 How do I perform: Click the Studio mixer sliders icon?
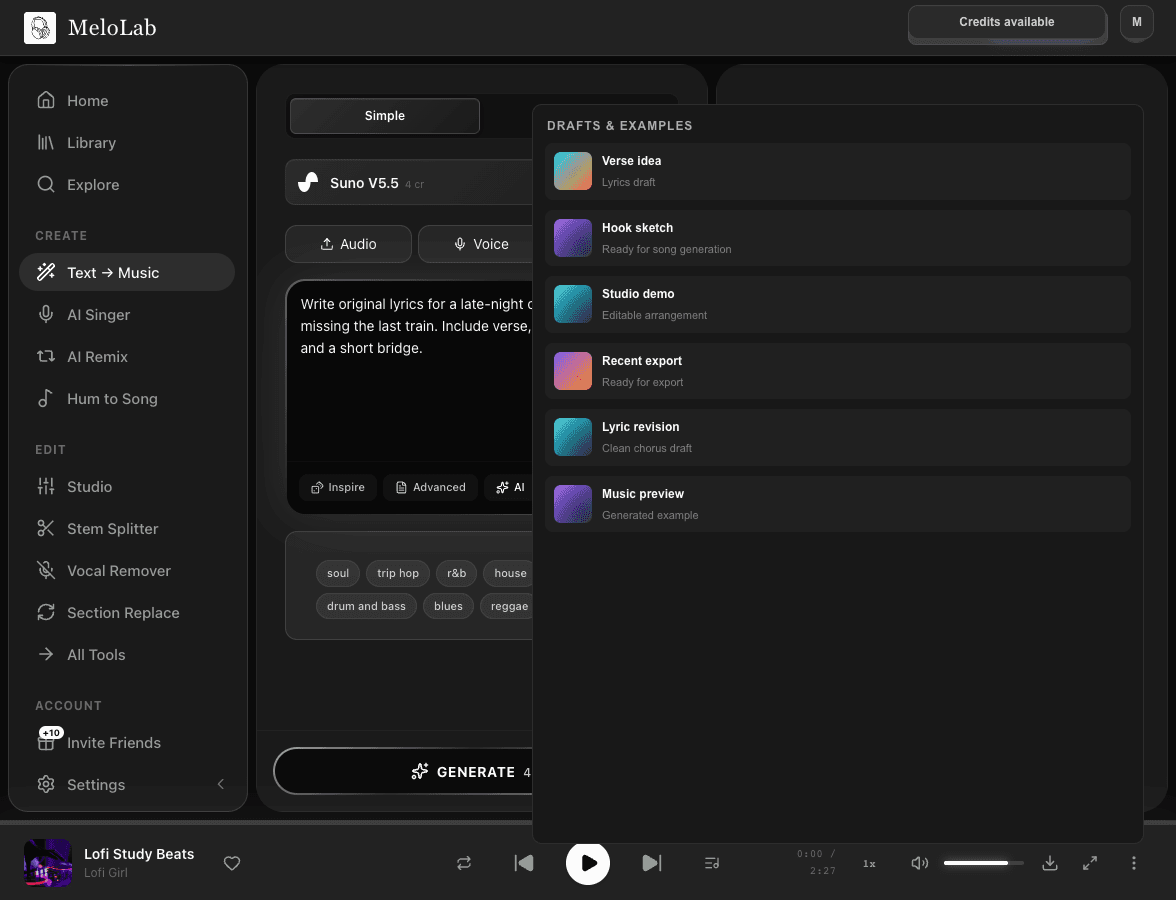46,486
